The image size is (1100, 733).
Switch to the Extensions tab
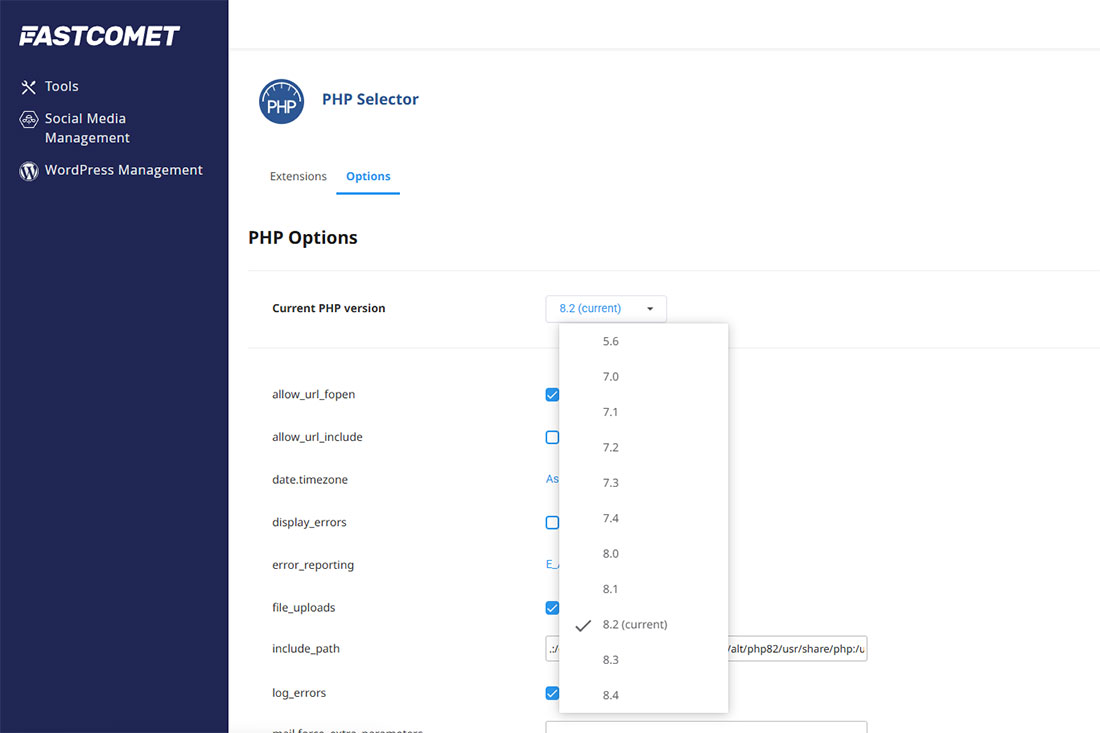(x=298, y=177)
